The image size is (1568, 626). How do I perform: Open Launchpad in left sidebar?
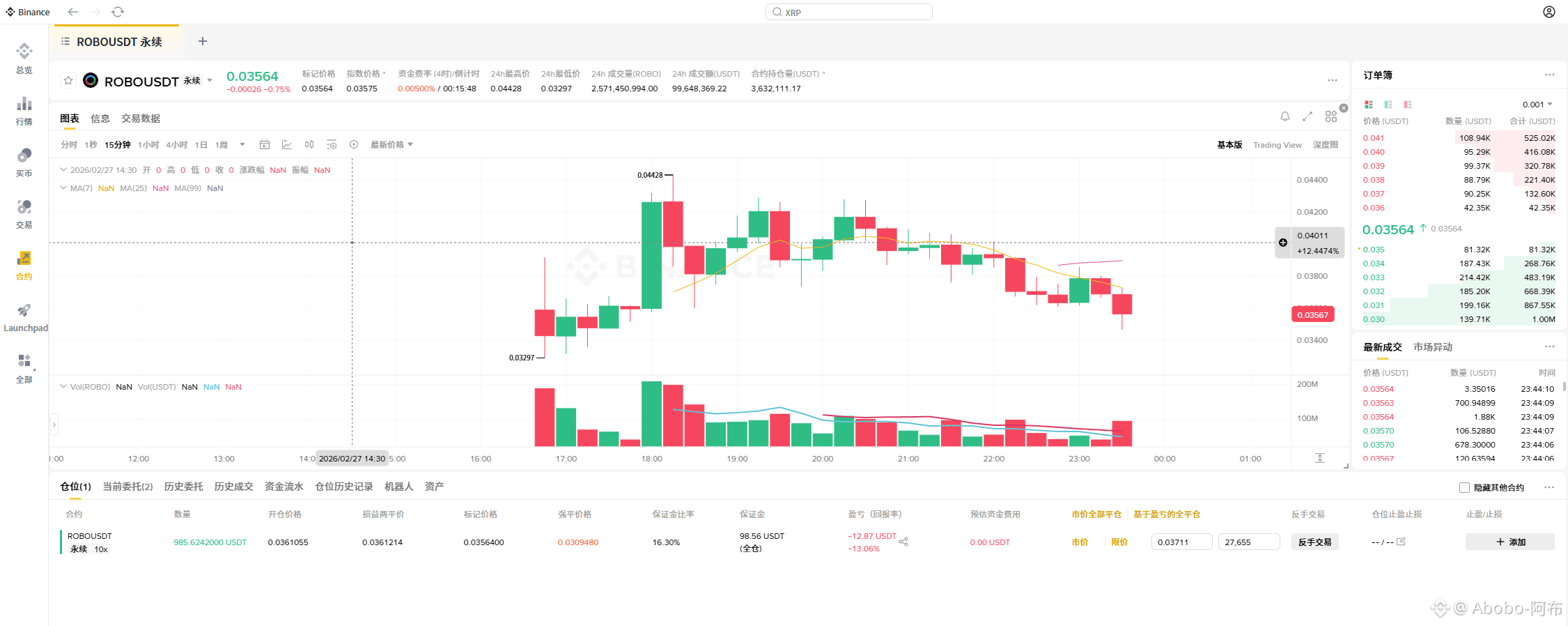(x=26, y=316)
